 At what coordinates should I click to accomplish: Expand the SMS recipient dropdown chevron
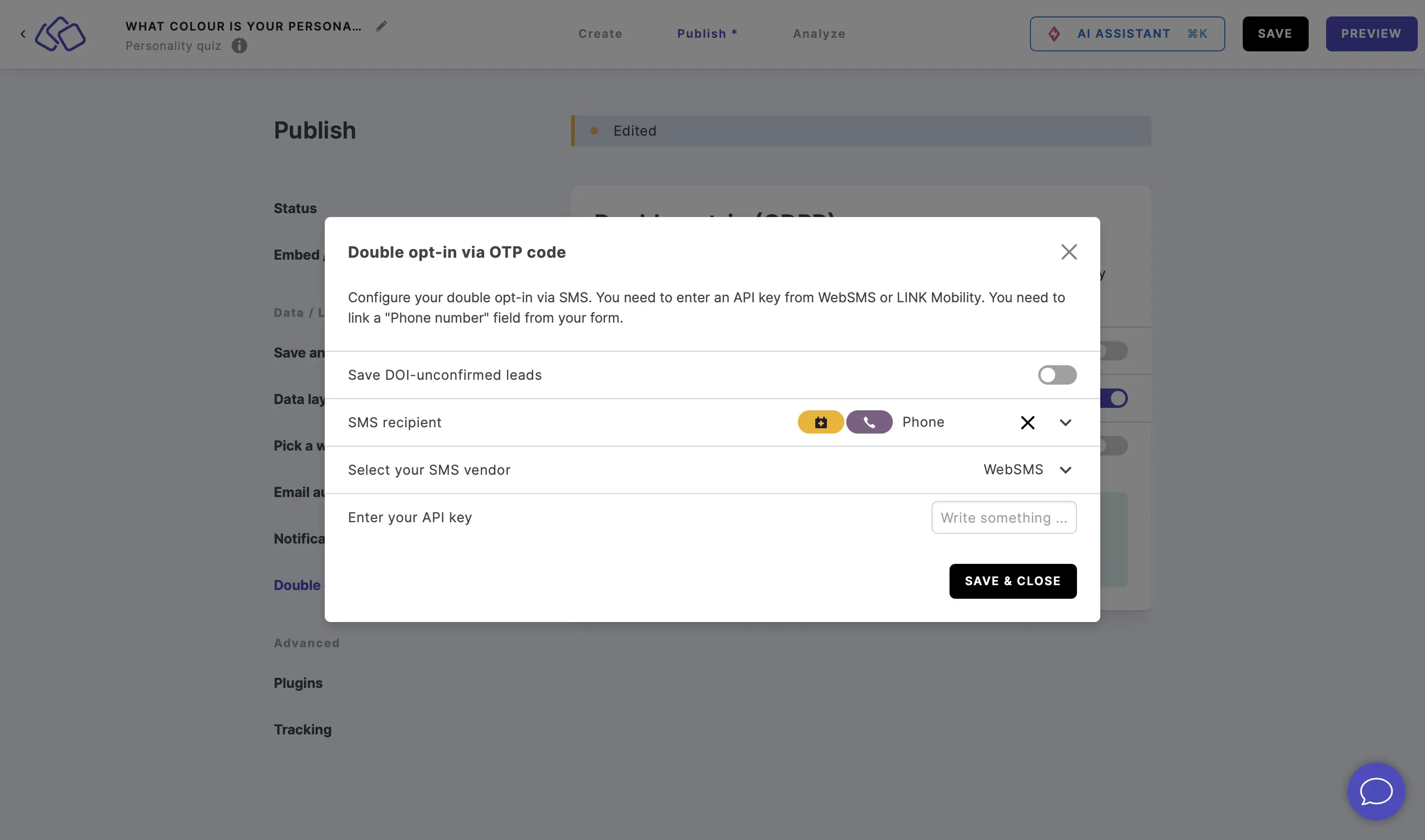(x=1065, y=421)
